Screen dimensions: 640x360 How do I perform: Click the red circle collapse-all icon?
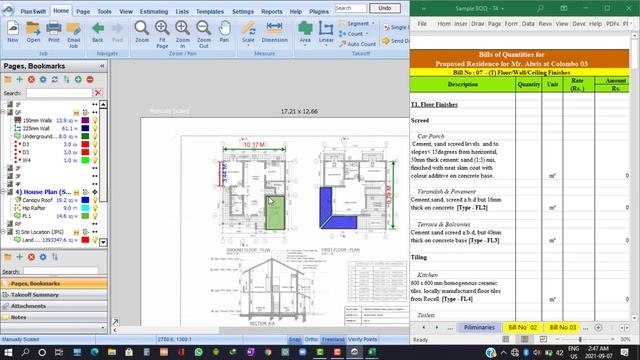[x=90, y=80]
